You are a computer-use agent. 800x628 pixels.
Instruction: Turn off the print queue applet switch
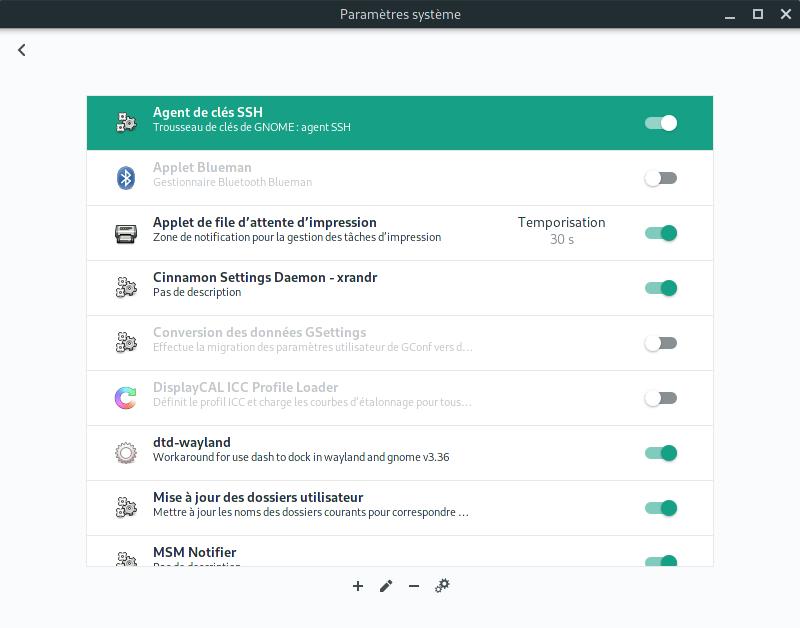(661, 233)
